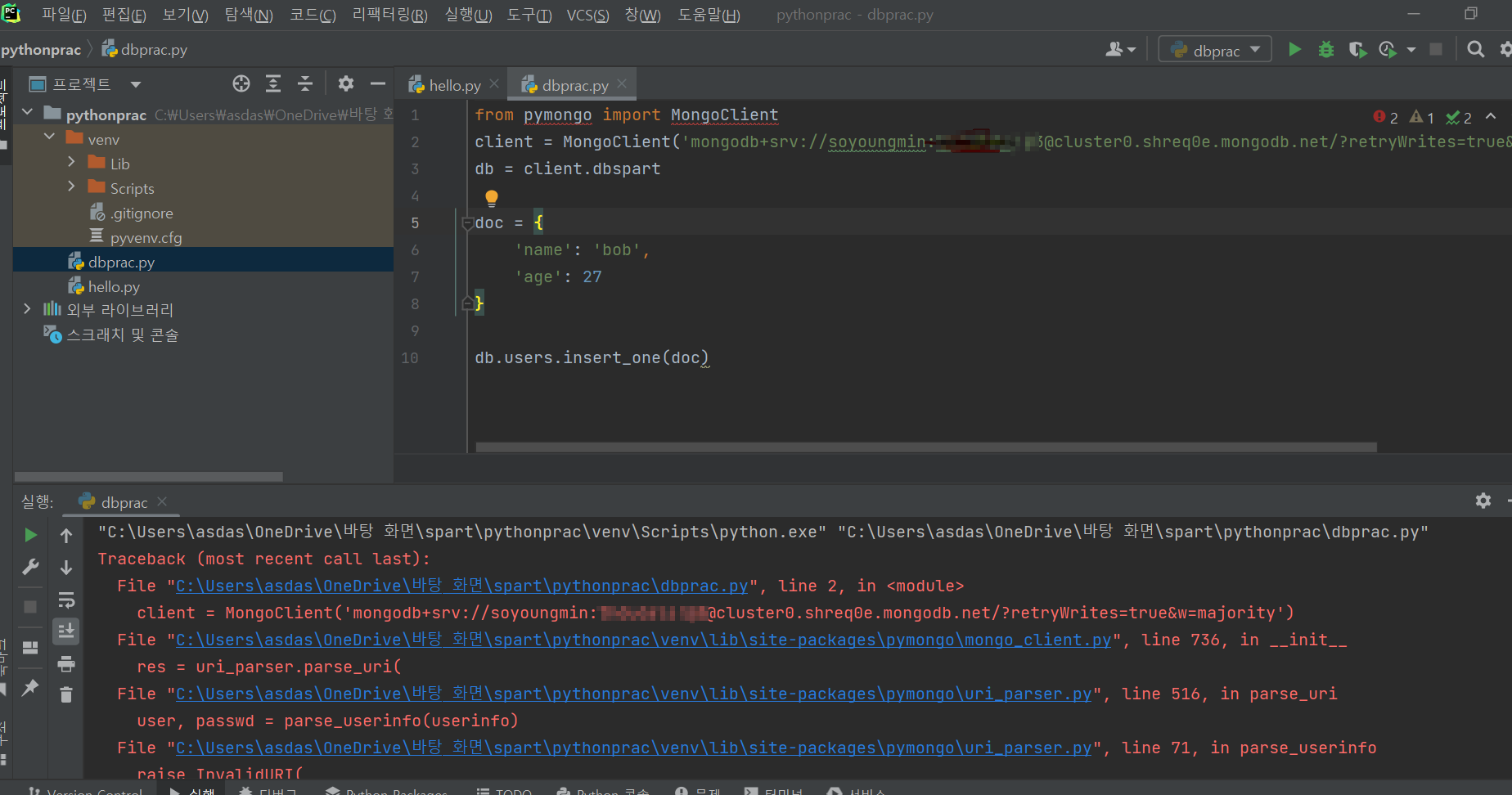
Task: Close the dbprac tab in Run panel
Action: (x=162, y=501)
